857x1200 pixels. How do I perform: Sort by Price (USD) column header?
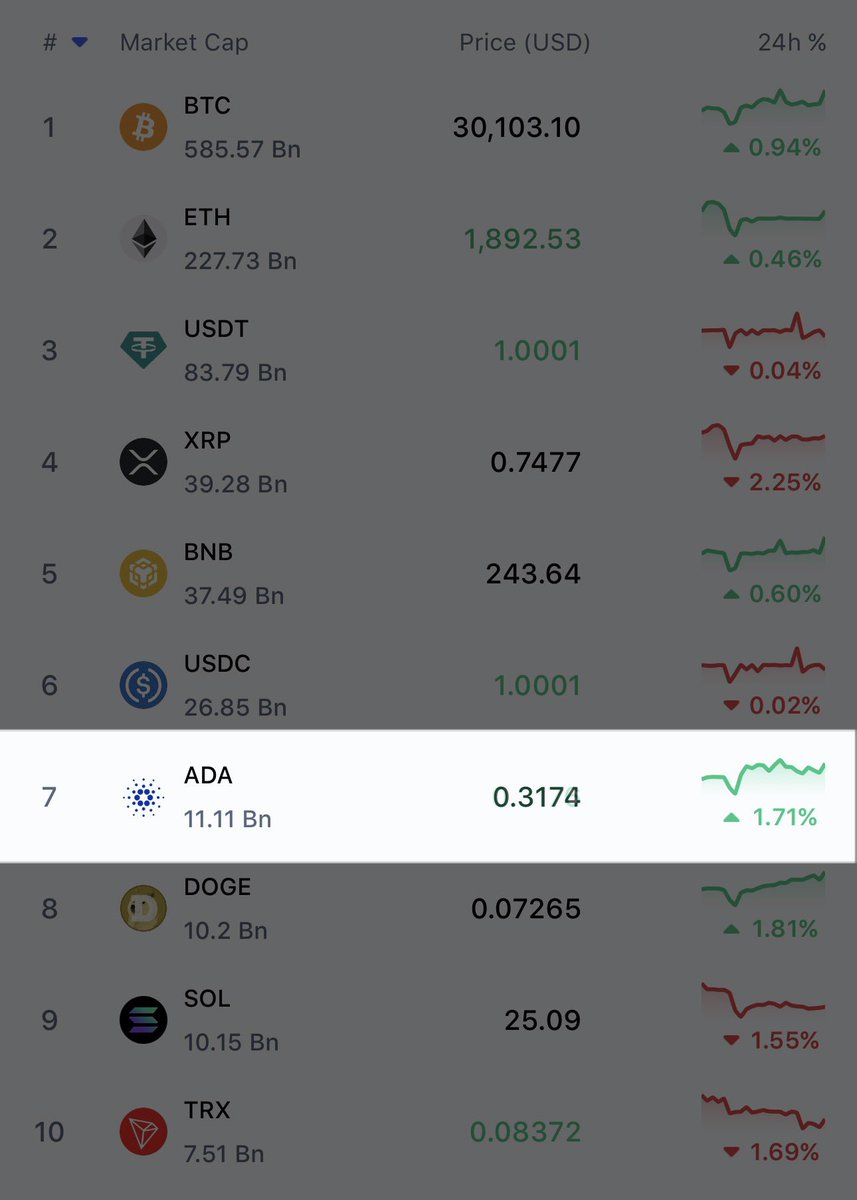tap(525, 43)
